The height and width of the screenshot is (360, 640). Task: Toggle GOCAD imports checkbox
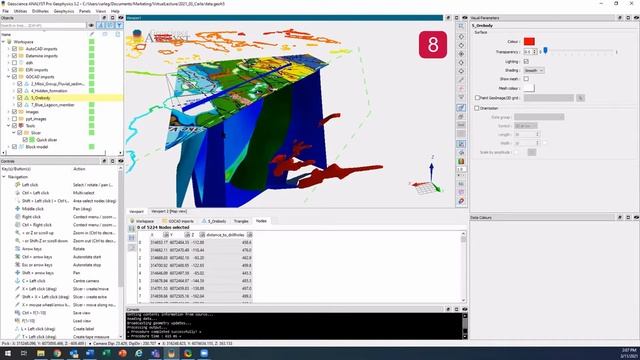(x=14, y=77)
